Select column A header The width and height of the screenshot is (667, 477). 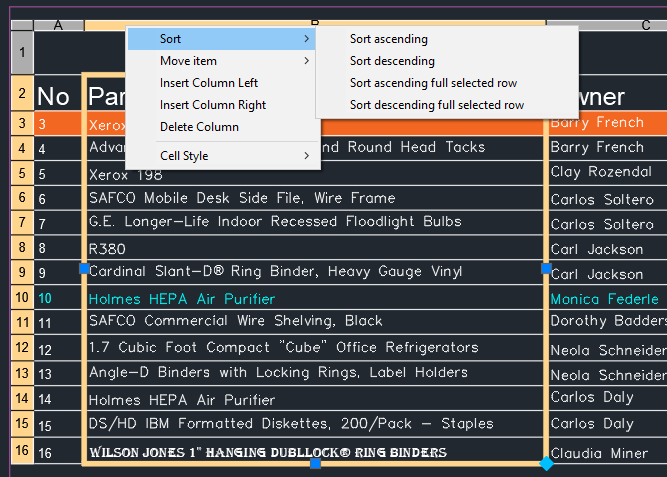point(59,25)
